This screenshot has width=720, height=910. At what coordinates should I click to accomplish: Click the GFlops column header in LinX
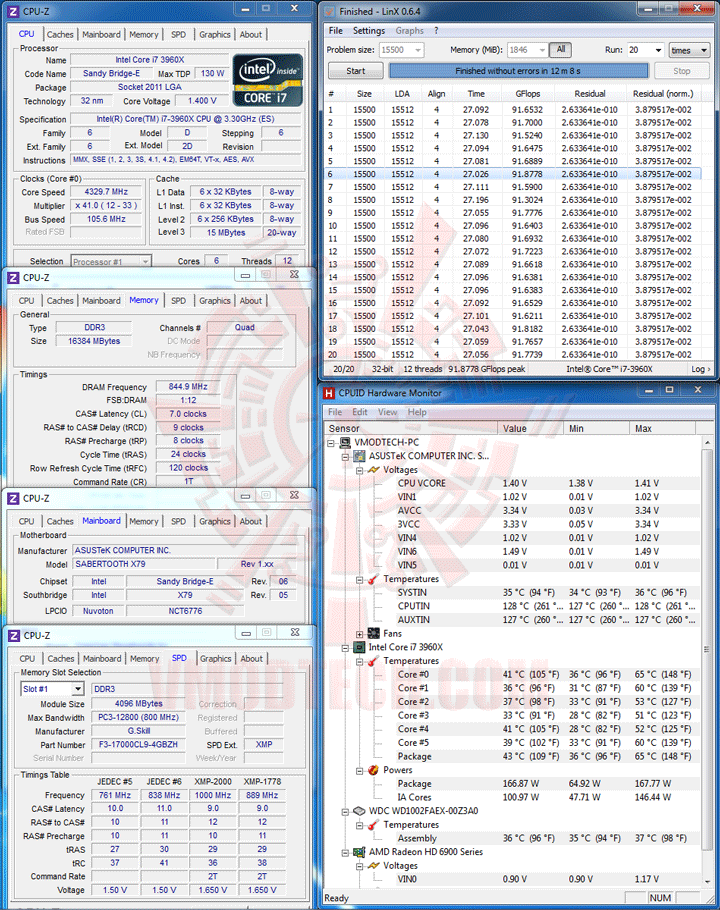pyautogui.click(x=527, y=93)
